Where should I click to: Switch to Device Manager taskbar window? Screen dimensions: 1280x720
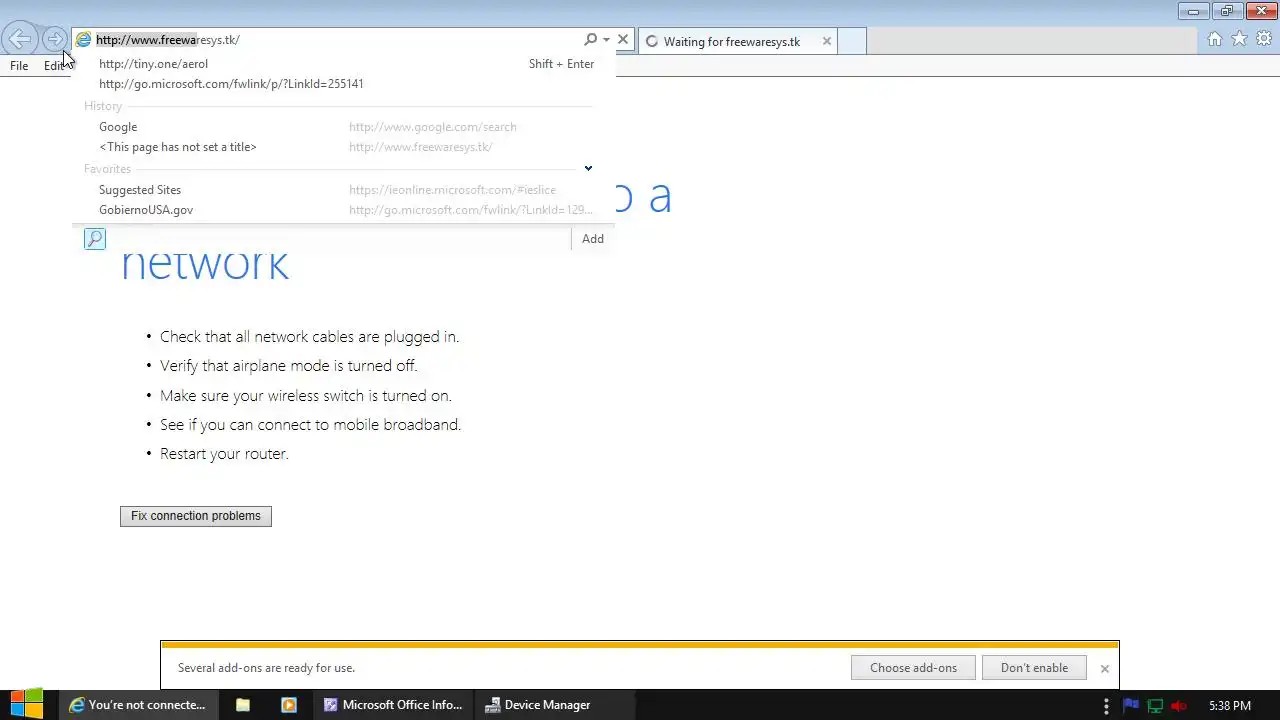click(555, 705)
